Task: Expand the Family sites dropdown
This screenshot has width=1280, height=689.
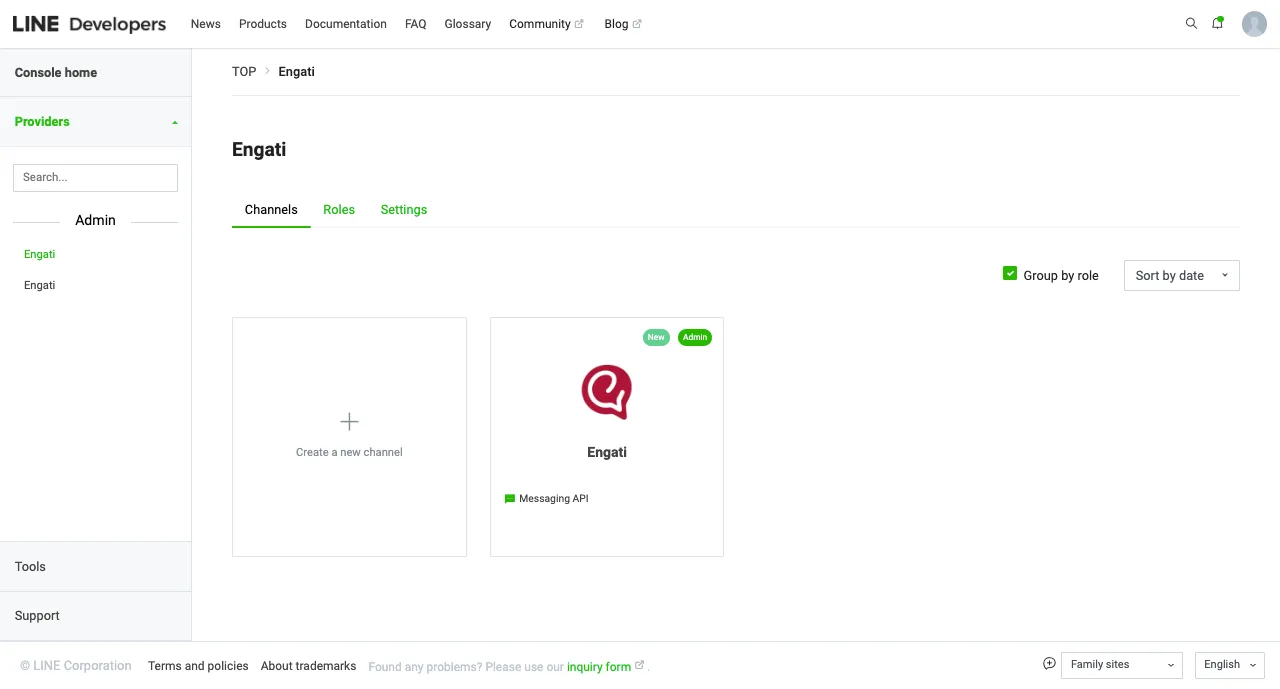Action: click(x=1121, y=665)
